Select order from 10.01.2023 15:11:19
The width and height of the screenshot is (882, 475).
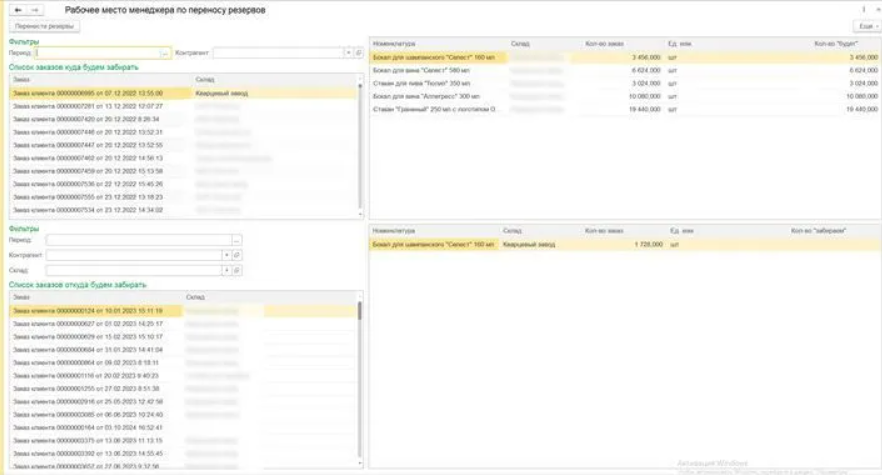[183, 311]
